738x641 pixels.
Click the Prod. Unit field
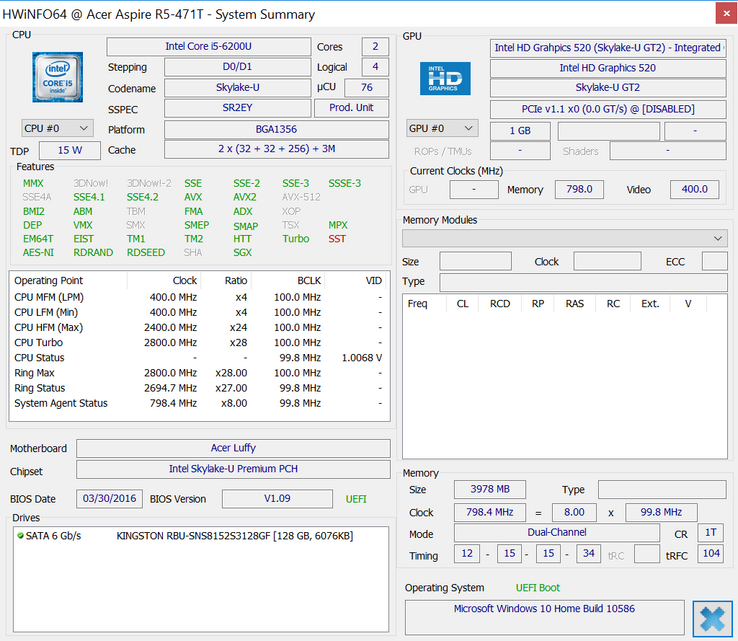[351, 108]
